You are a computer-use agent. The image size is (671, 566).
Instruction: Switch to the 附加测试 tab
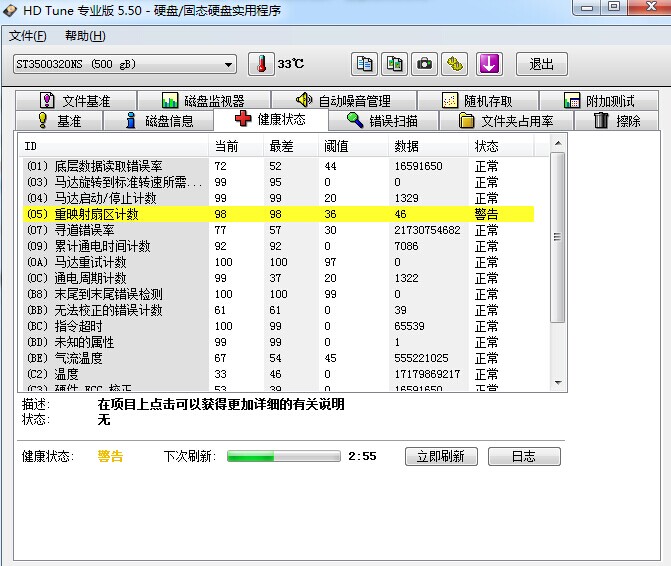tap(599, 101)
